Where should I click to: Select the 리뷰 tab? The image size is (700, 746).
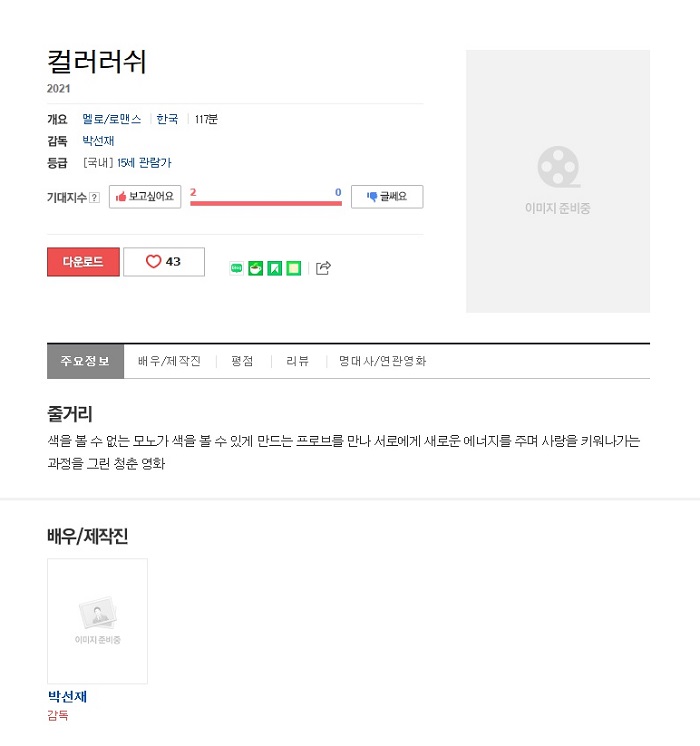click(x=297, y=361)
